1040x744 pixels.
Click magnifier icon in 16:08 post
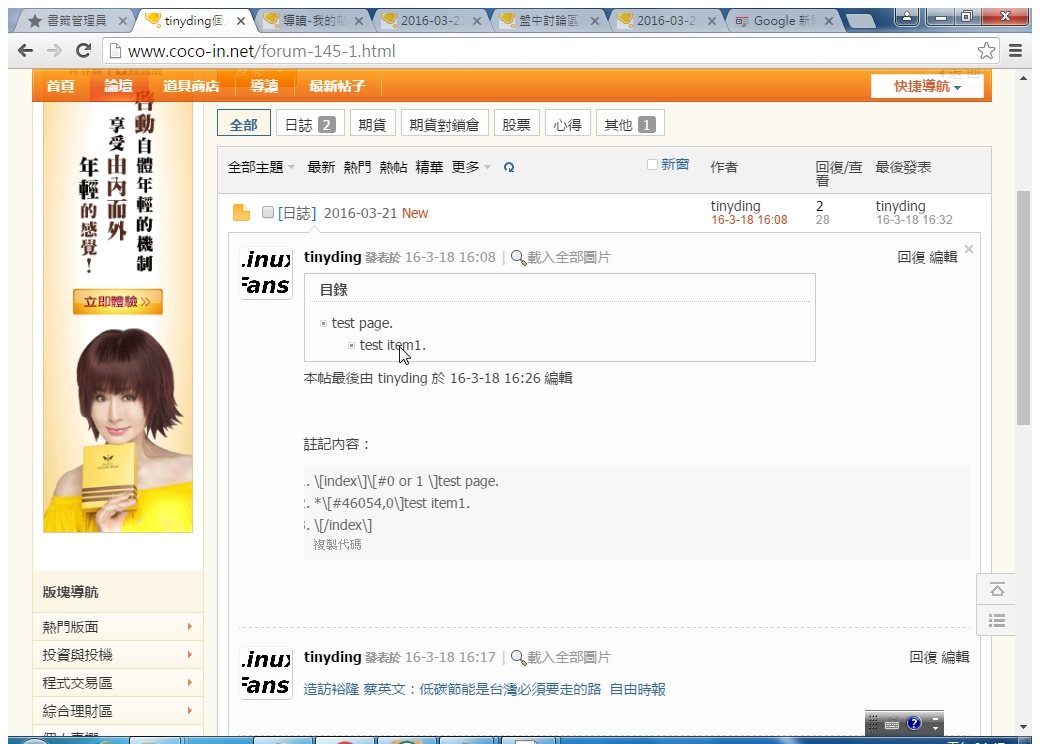click(x=519, y=257)
